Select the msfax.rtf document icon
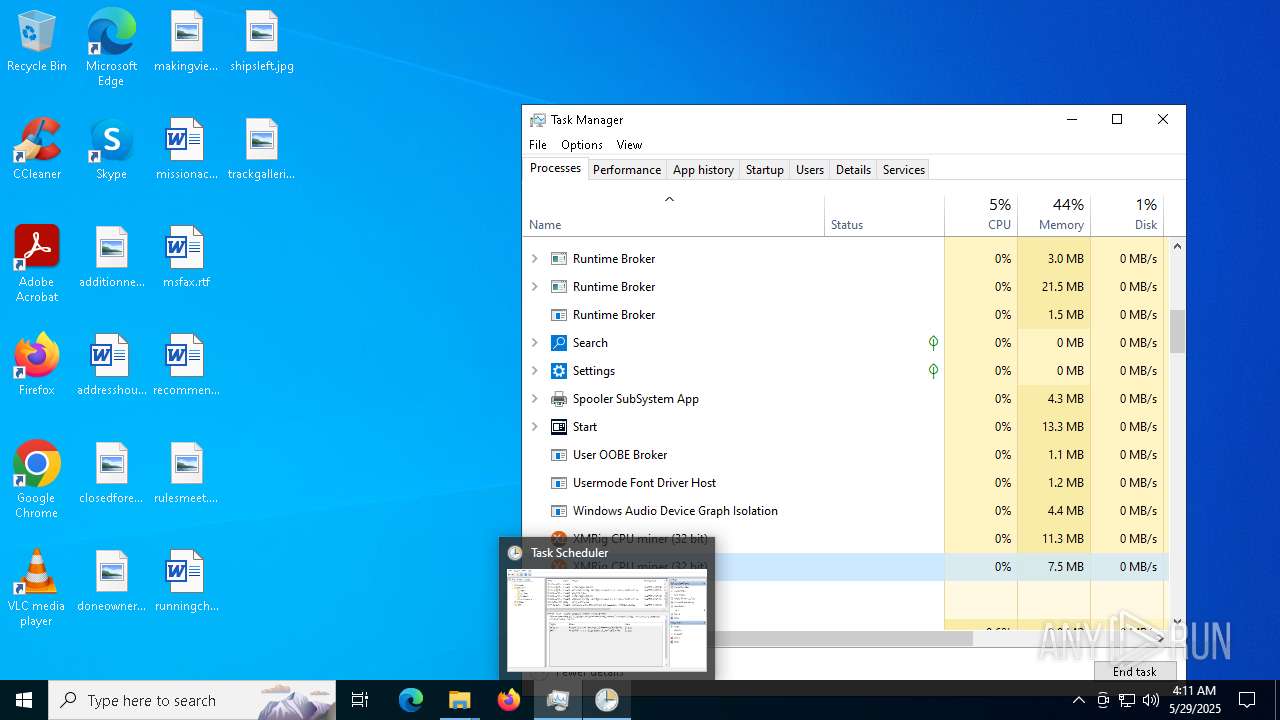Screen dimensions: 1280x720 pyautogui.click(x=186, y=258)
